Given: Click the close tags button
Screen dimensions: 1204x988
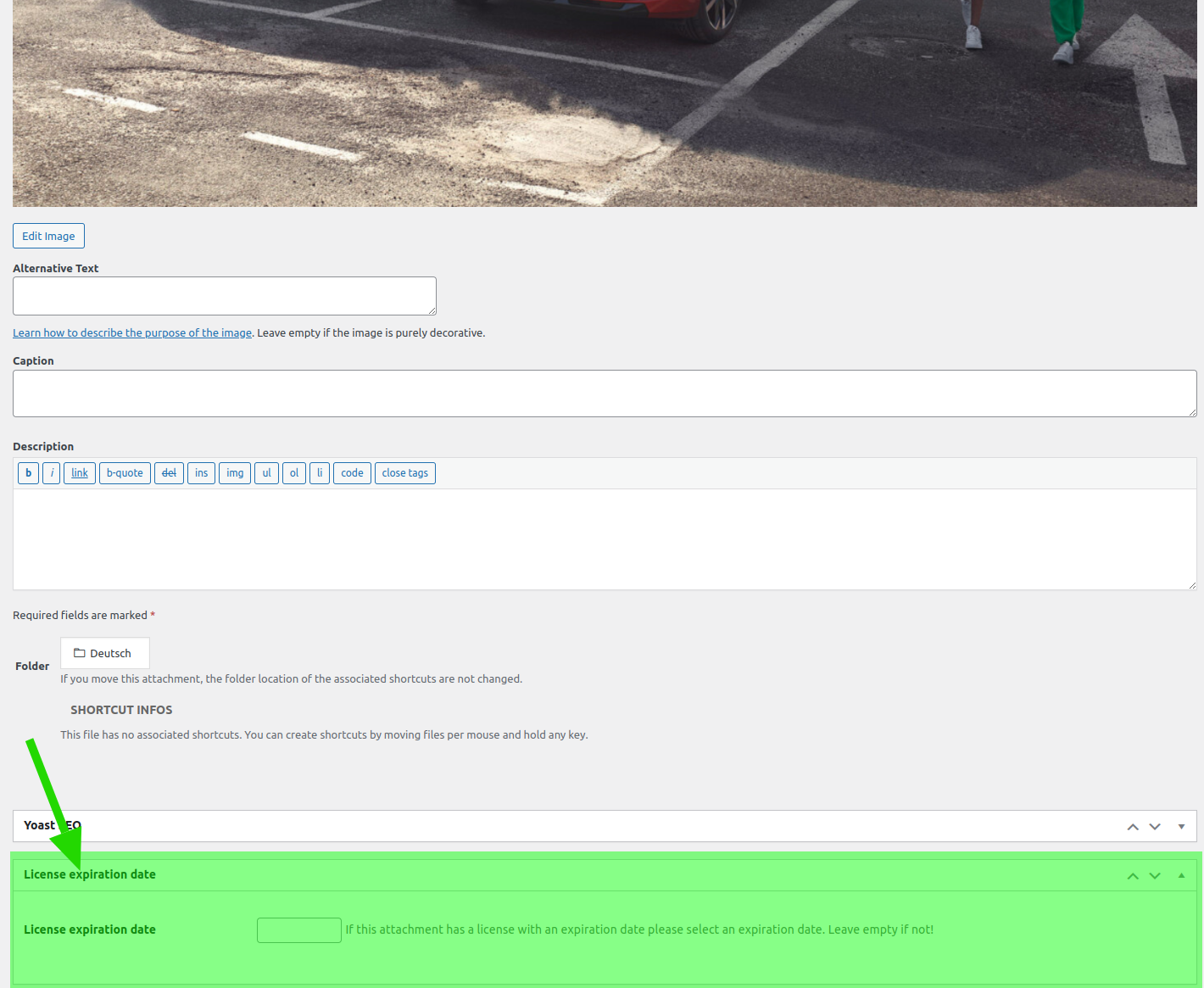Looking at the screenshot, I should [x=405, y=473].
